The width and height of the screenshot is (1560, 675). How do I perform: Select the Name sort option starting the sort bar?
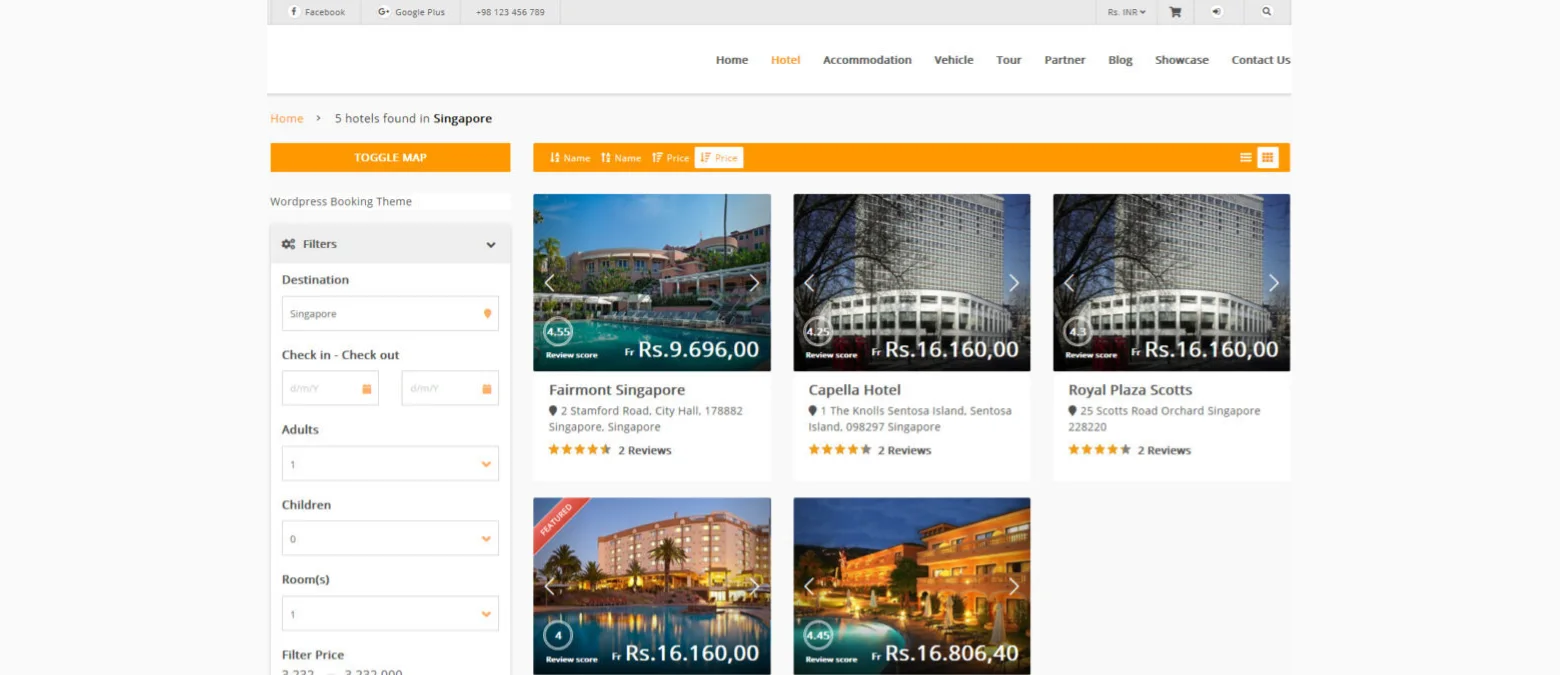pyautogui.click(x=570, y=157)
